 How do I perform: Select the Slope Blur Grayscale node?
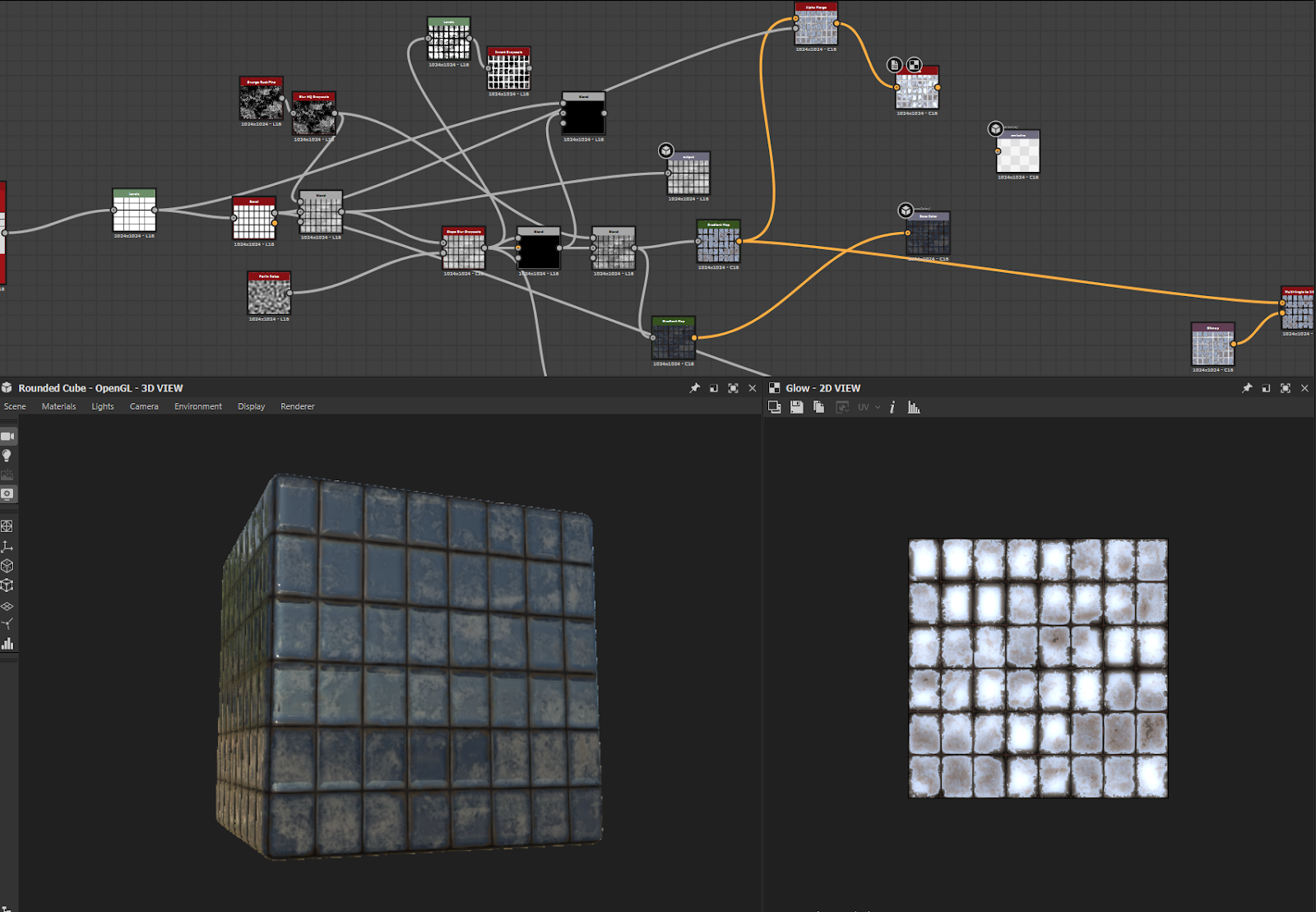464,248
